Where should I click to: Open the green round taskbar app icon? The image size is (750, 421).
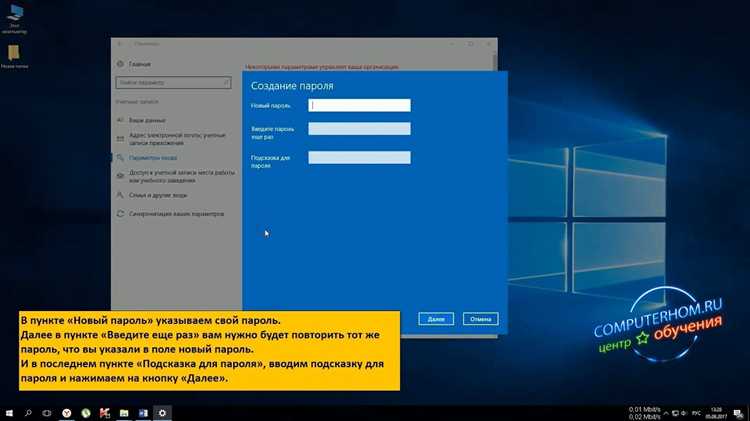(86, 413)
